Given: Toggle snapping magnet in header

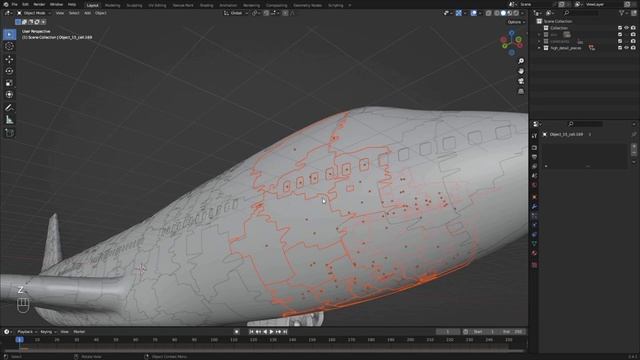Looking at the screenshot, I should point(266,13).
